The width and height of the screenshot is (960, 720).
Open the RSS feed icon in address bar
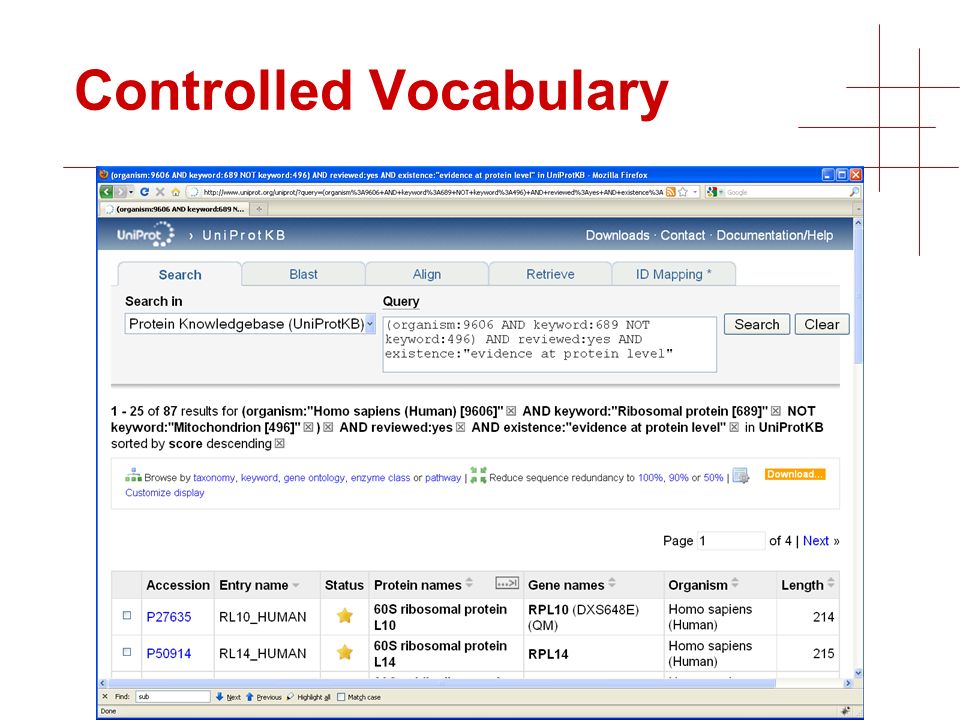coord(670,192)
